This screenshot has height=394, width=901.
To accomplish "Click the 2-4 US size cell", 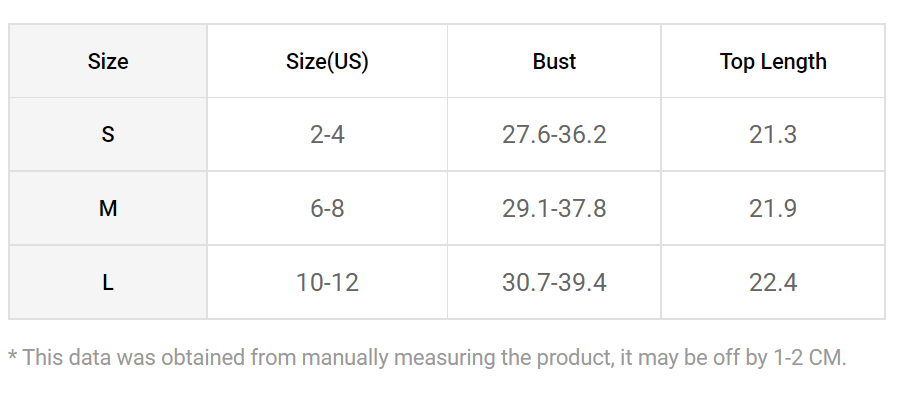I will click(x=327, y=135).
